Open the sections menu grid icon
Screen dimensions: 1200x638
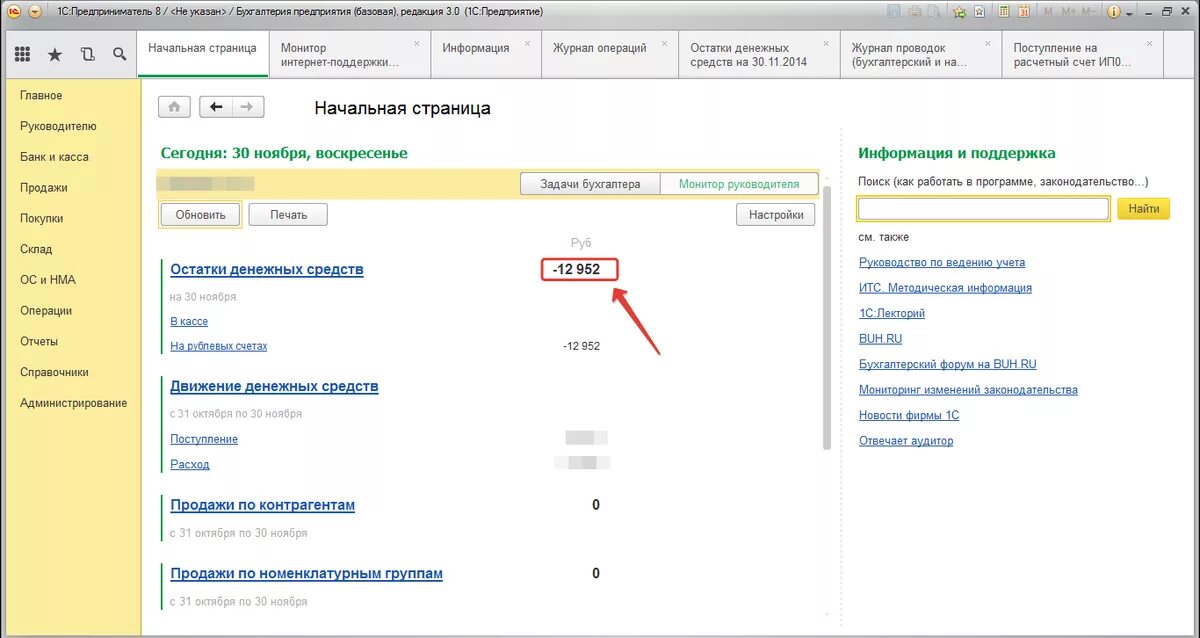tap(23, 54)
